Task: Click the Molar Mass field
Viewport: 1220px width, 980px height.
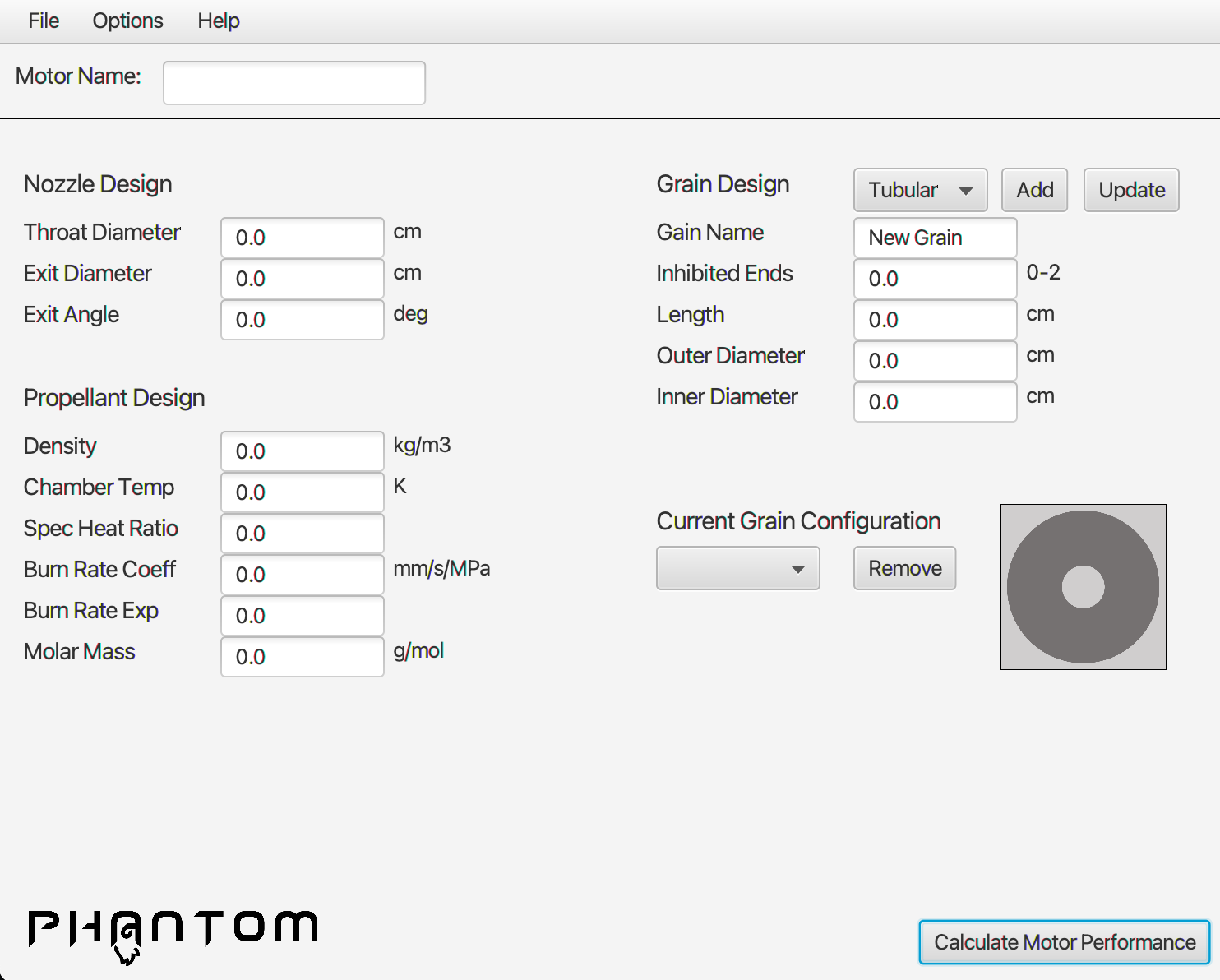Action: pos(303,657)
